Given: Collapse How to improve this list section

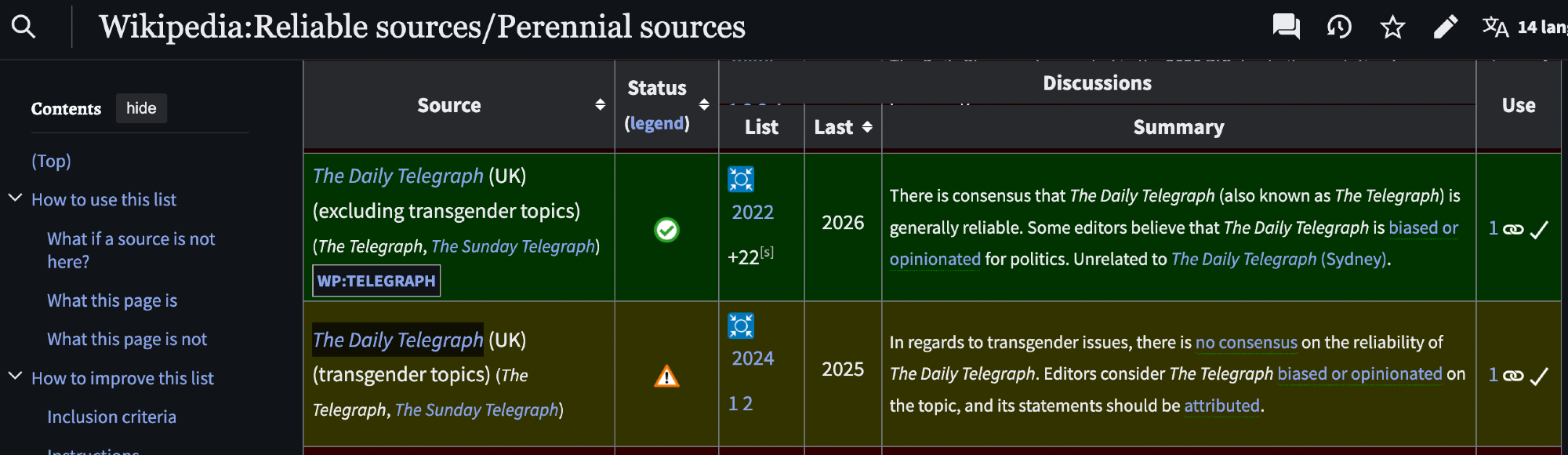Looking at the screenshot, I should point(15,377).
